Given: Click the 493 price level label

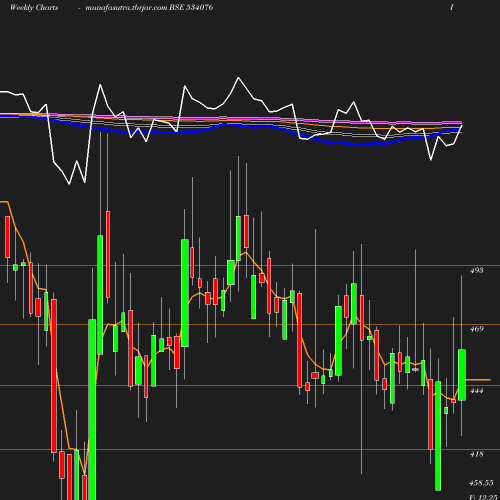Looking at the screenshot, I should tap(476, 270).
